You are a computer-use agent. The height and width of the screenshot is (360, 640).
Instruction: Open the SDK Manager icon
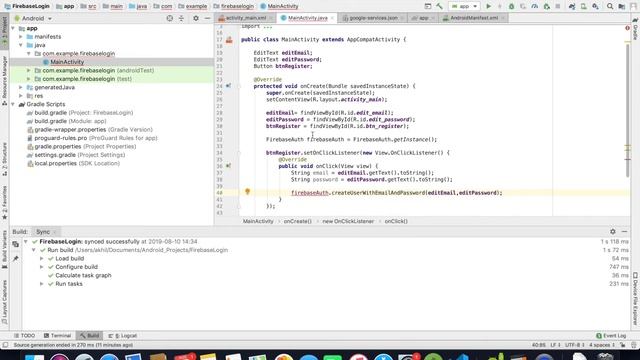pyautogui.click(x=596, y=6)
